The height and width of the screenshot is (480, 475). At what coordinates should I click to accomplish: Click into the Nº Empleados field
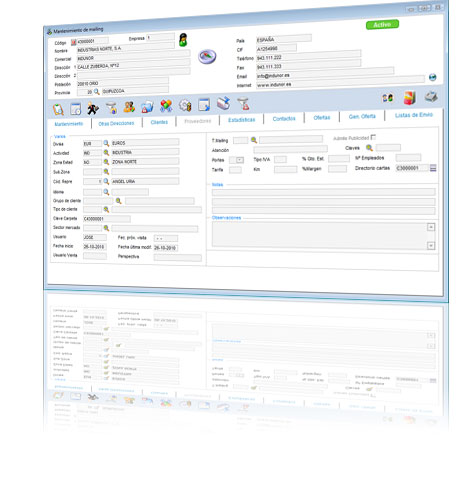pyautogui.click(x=408, y=157)
